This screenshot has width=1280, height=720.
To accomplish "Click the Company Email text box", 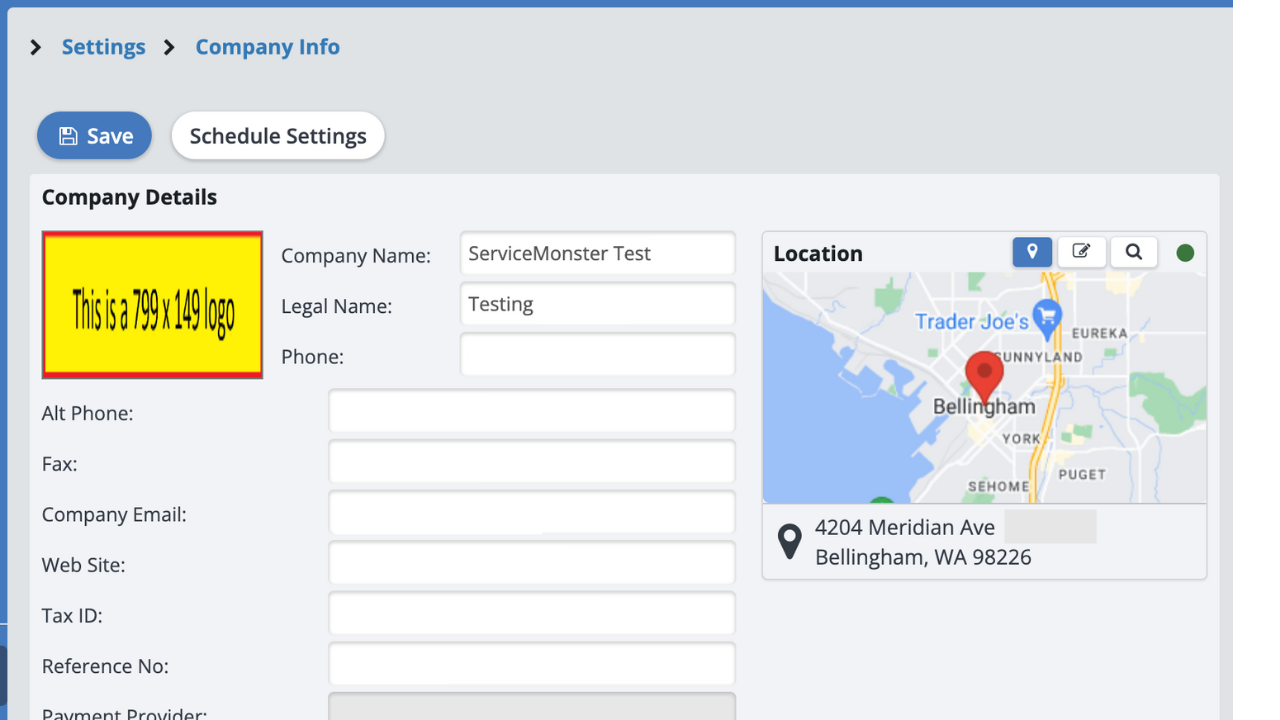I will click(x=531, y=514).
